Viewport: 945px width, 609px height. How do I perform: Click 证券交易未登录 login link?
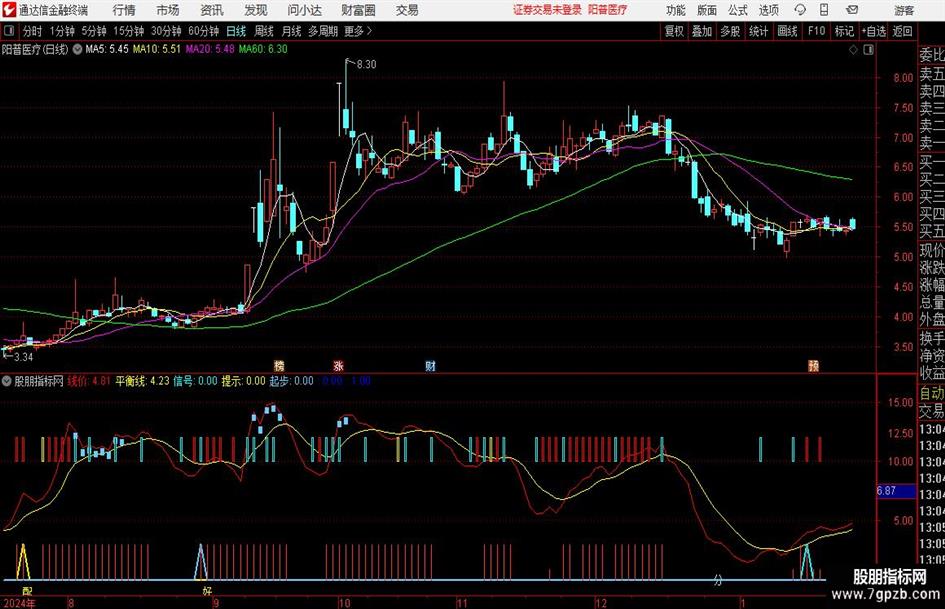[x=548, y=10]
